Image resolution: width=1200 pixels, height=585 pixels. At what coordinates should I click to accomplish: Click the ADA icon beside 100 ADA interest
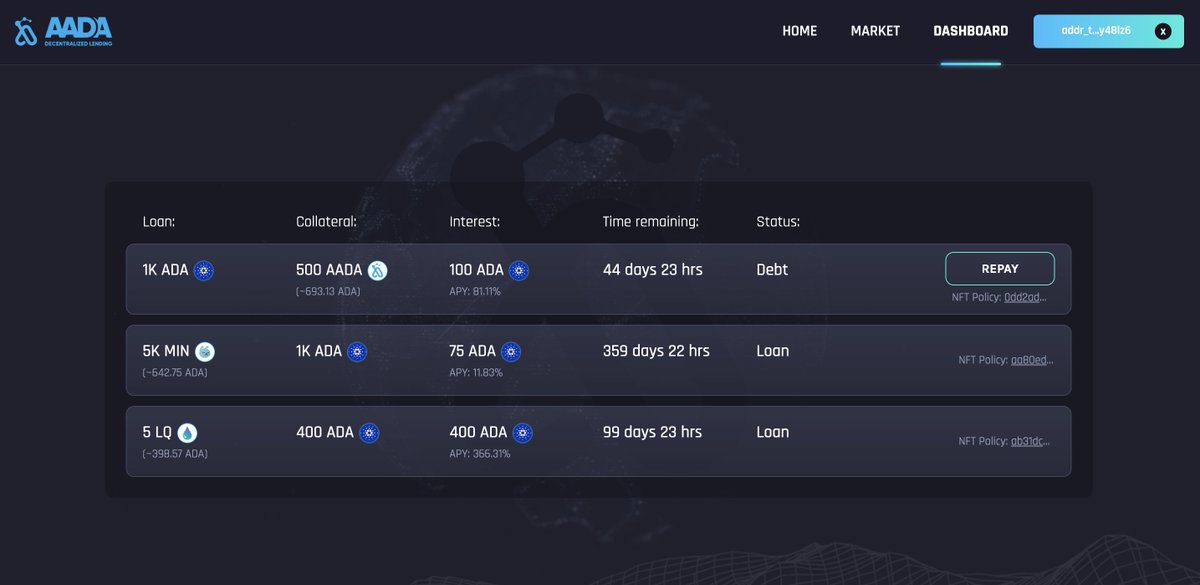519,270
